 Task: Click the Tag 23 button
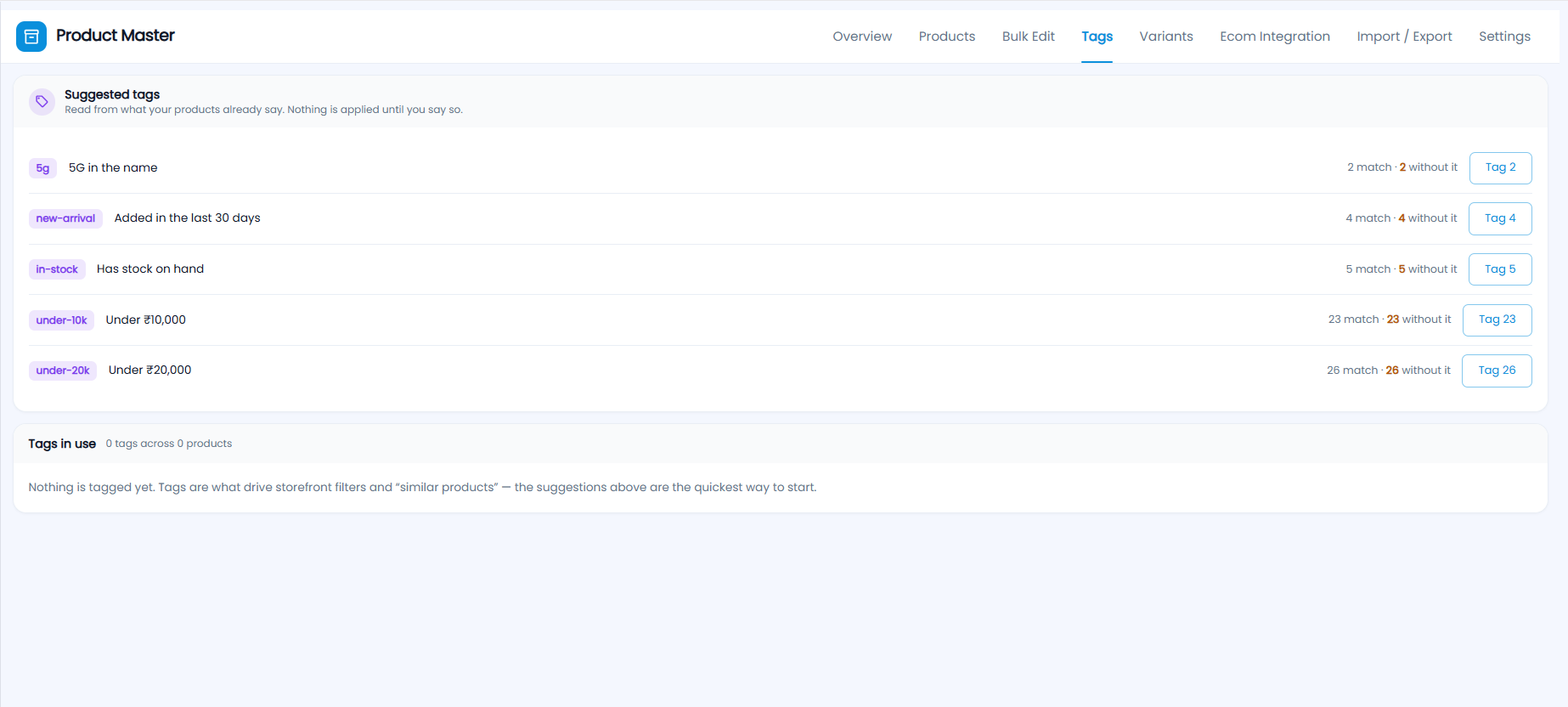point(1497,320)
